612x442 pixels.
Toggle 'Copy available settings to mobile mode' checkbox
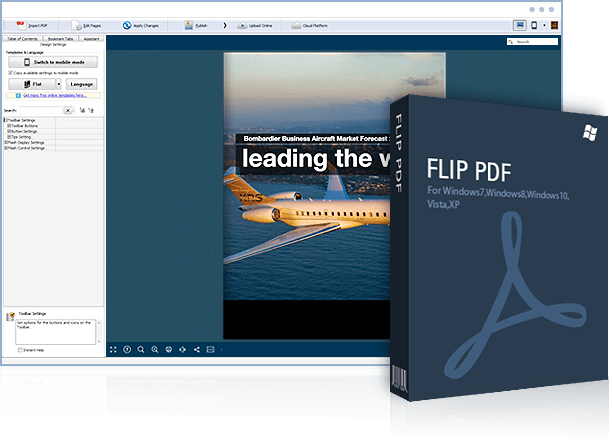(8, 73)
